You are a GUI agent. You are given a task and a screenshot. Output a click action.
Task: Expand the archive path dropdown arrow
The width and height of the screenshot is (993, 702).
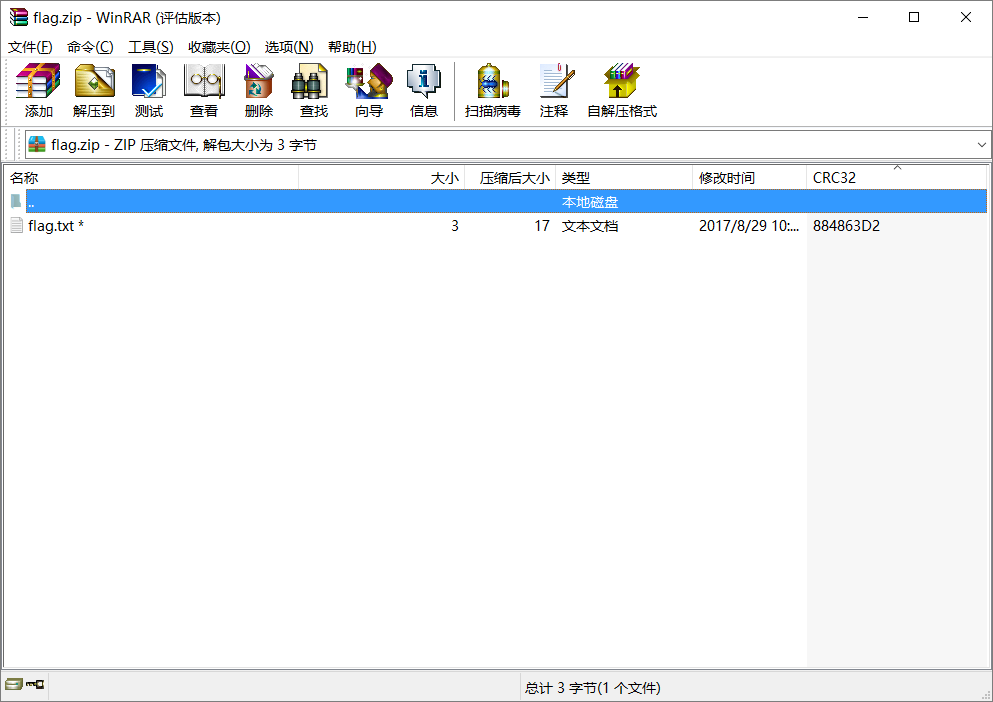981,145
